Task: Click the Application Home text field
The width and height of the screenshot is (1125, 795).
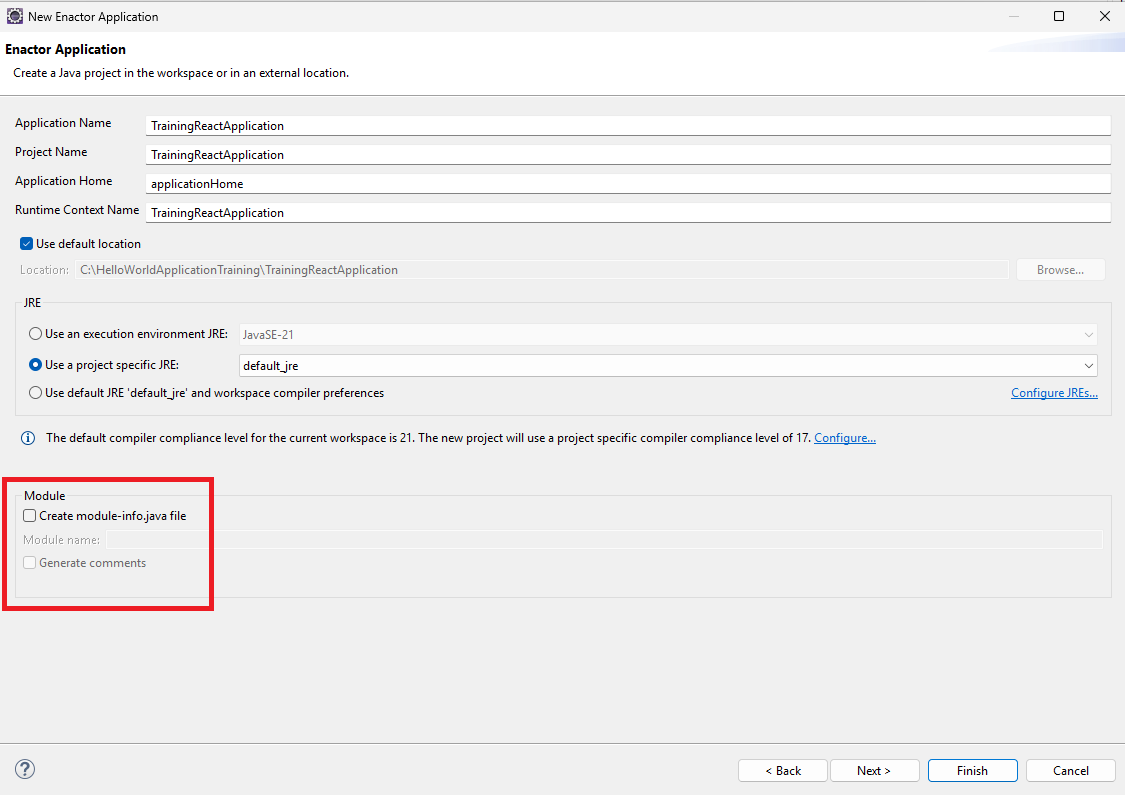Action: [628, 184]
